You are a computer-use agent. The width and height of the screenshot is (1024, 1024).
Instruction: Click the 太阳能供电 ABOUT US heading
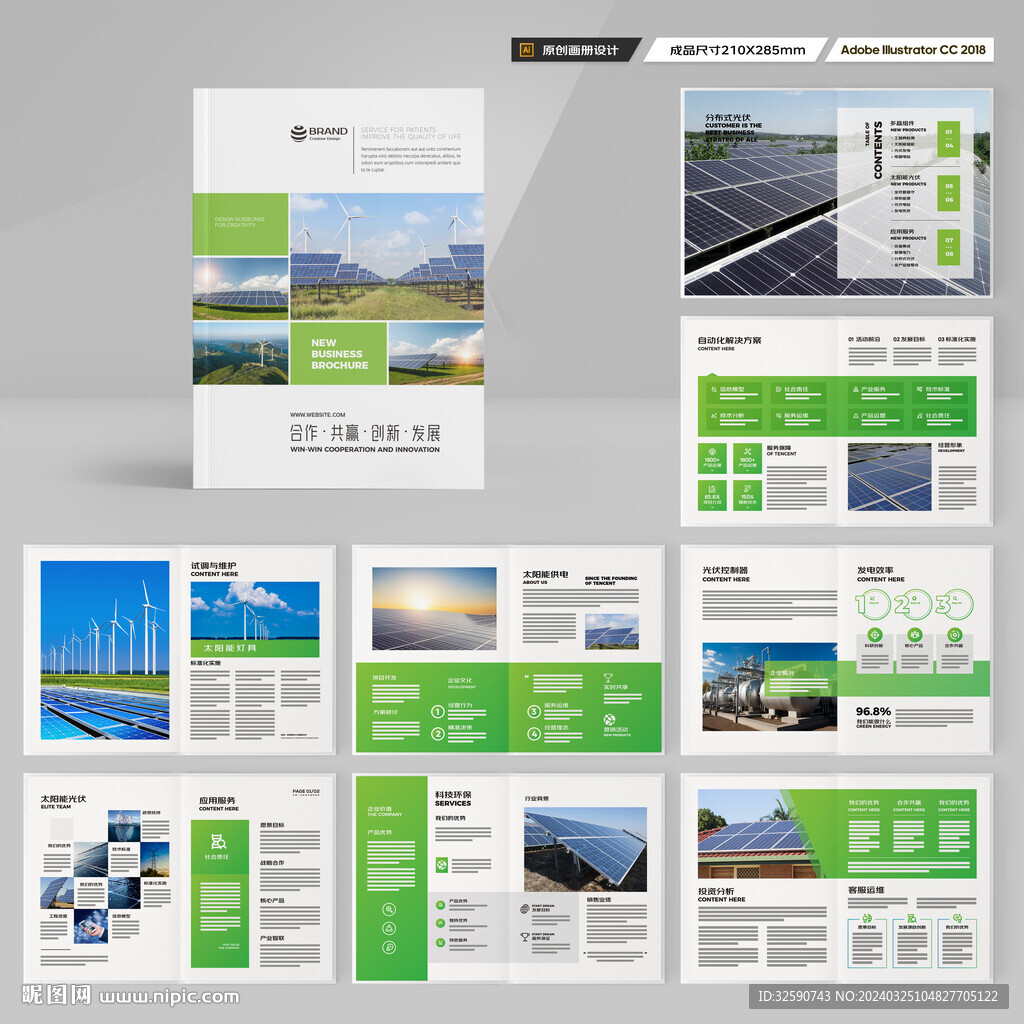pos(545,577)
